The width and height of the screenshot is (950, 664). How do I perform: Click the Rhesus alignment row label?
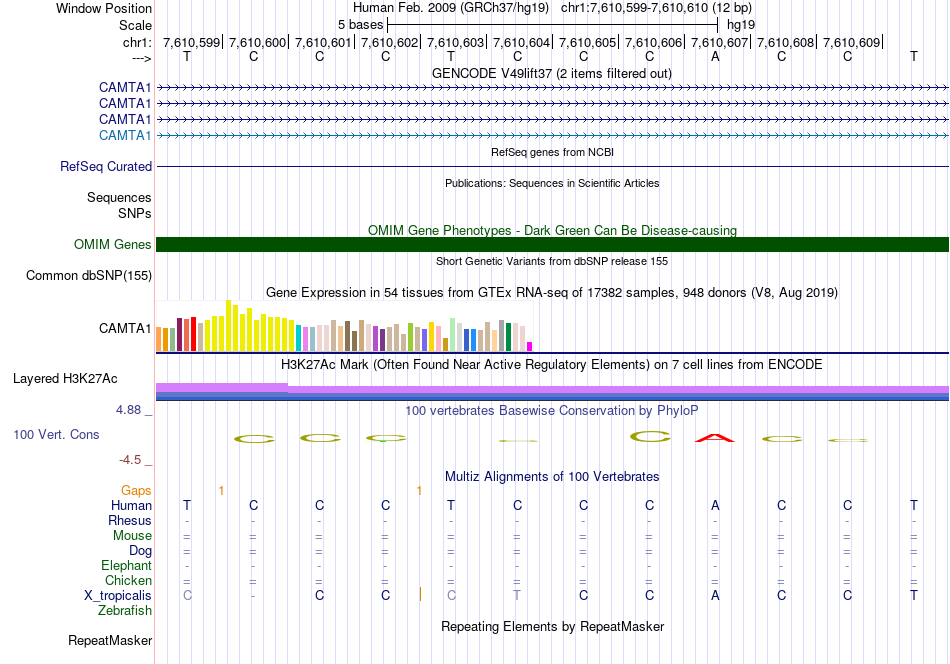pyautogui.click(x=130, y=520)
